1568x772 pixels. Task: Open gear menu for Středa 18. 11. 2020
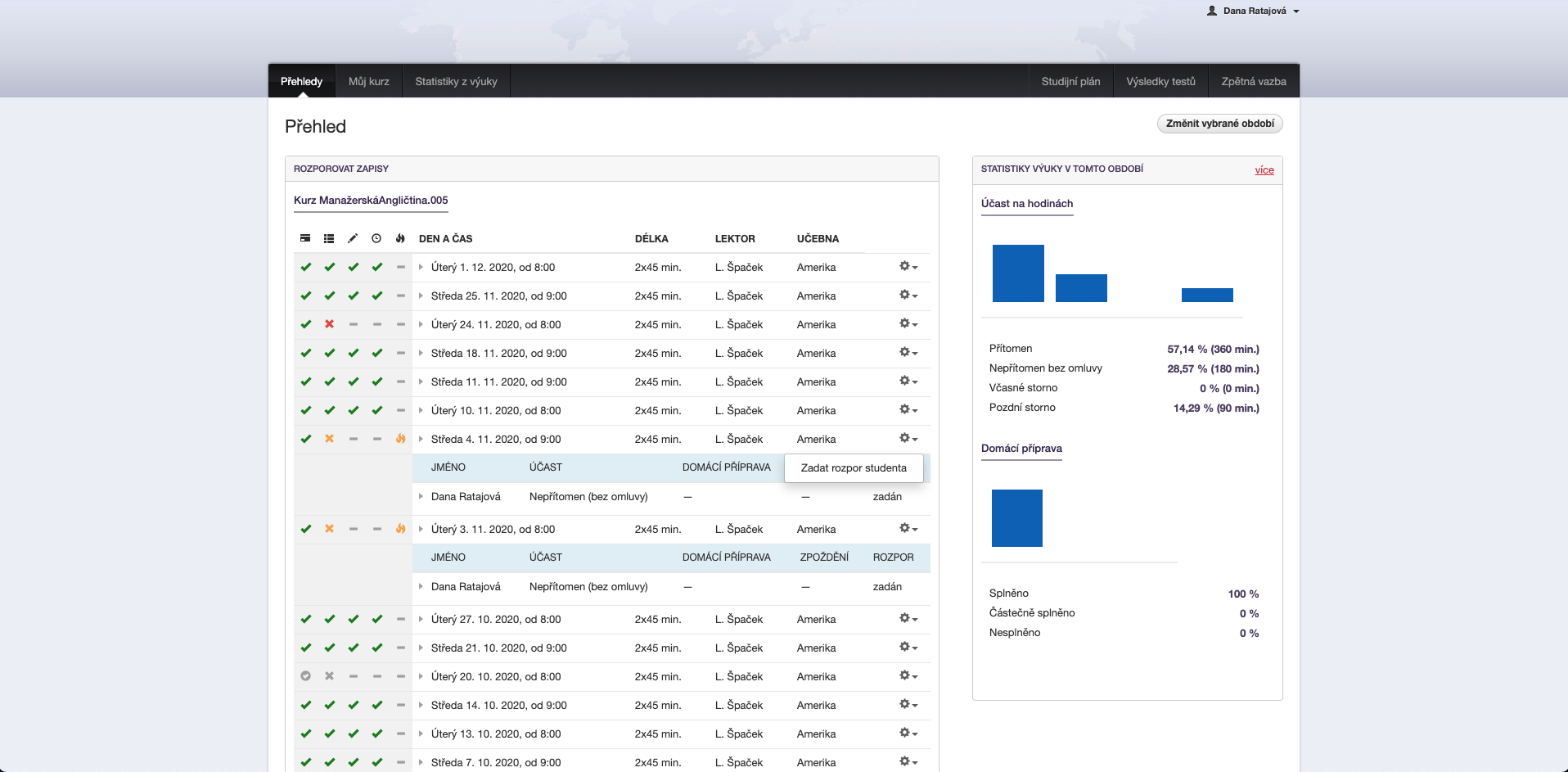908,353
